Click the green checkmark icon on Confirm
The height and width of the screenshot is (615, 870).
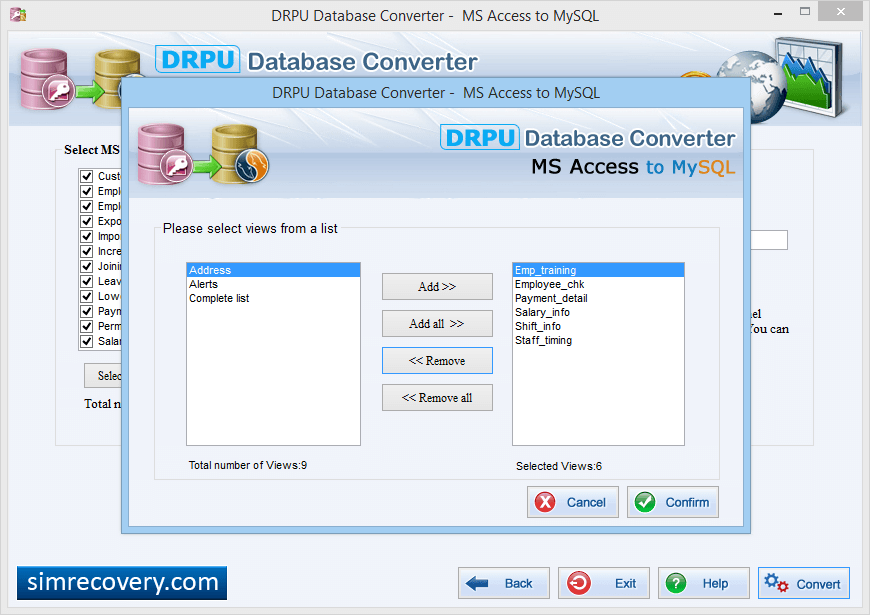click(x=645, y=502)
